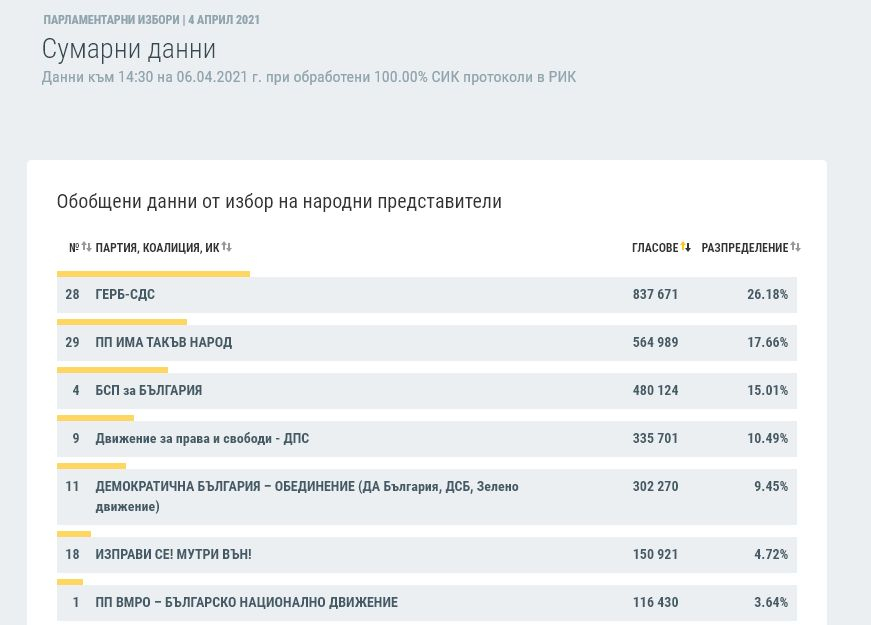This screenshot has height=625, width=871.
Task: Click vote count 150 921
Action: (655, 554)
